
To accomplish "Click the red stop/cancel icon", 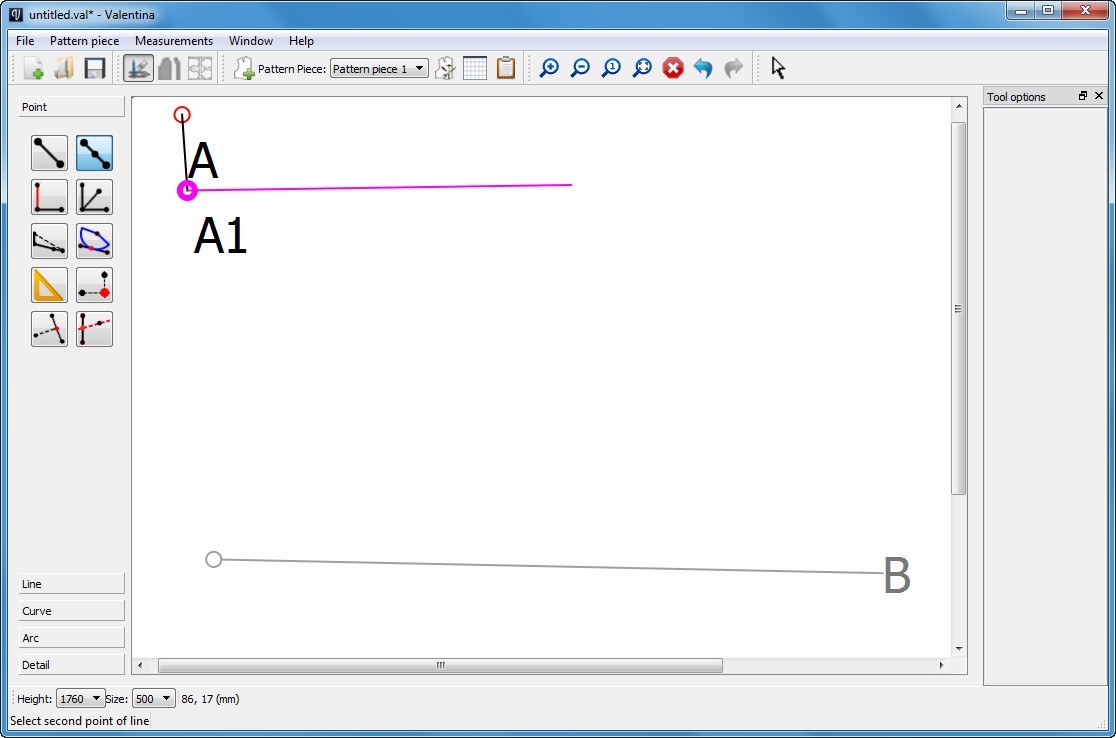I will click(x=673, y=68).
